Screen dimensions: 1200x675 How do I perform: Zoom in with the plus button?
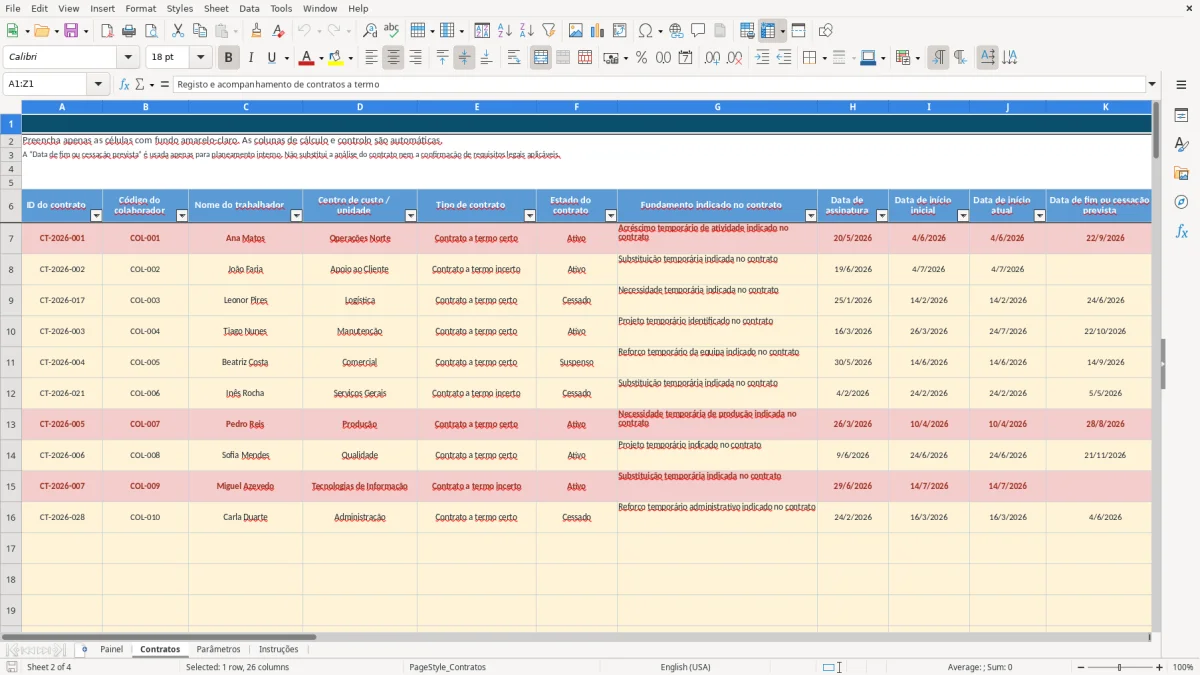pos(1160,667)
